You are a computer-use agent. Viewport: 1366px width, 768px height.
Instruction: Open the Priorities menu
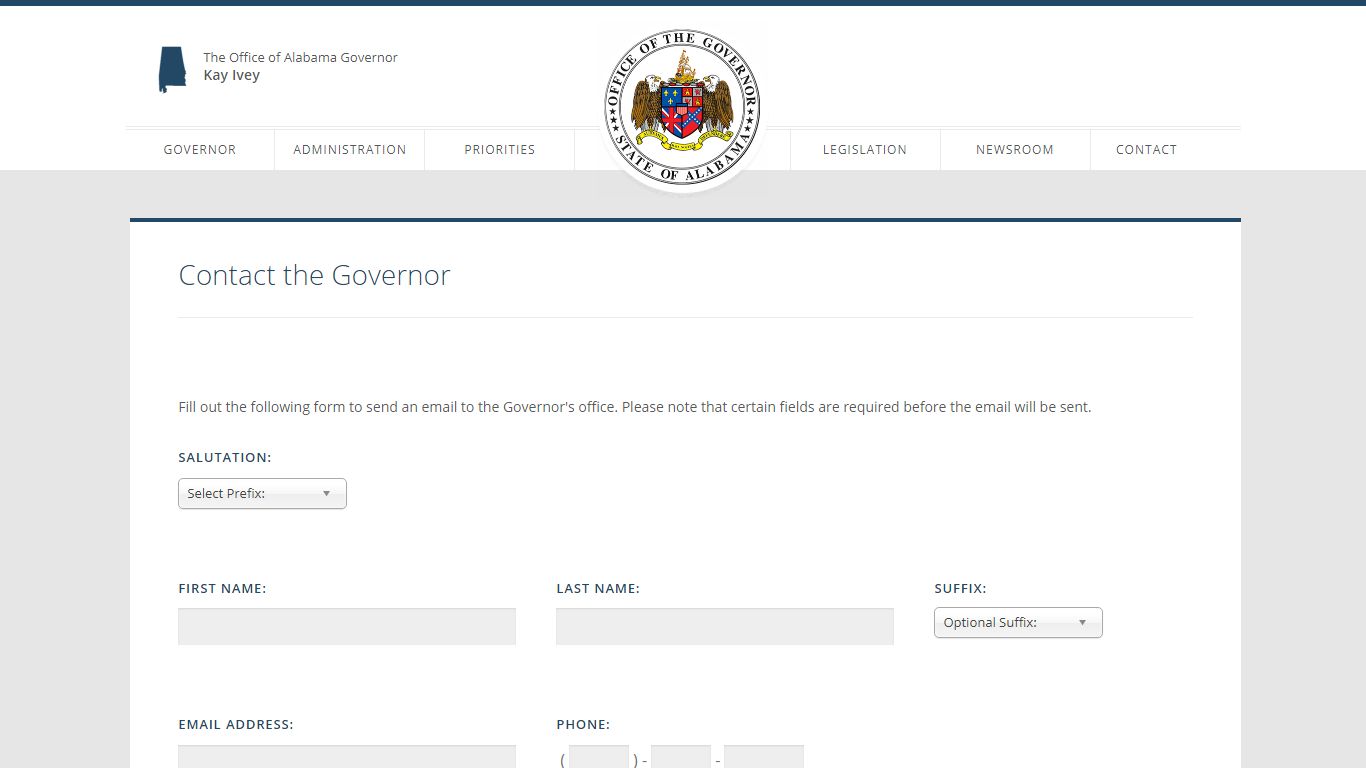pyautogui.click(x=500, y=150)
